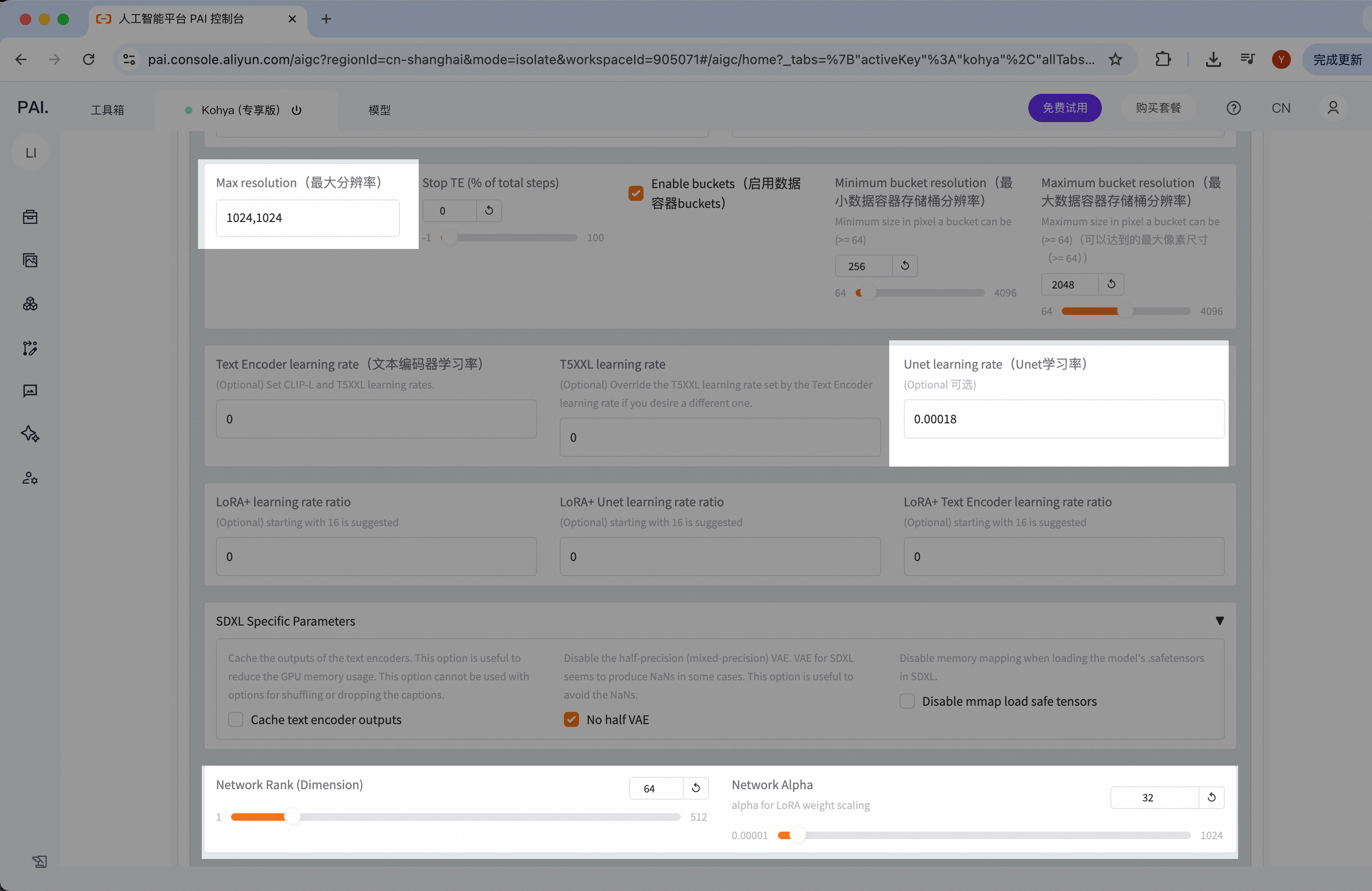Click the help question mark icon
This screenshot has height=891, width=1372.
point(1233,108)
